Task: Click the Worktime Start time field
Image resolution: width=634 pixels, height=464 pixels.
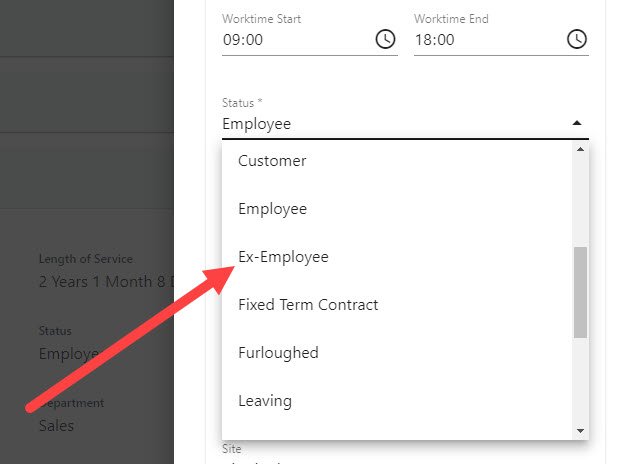Action: pos(290,40)
